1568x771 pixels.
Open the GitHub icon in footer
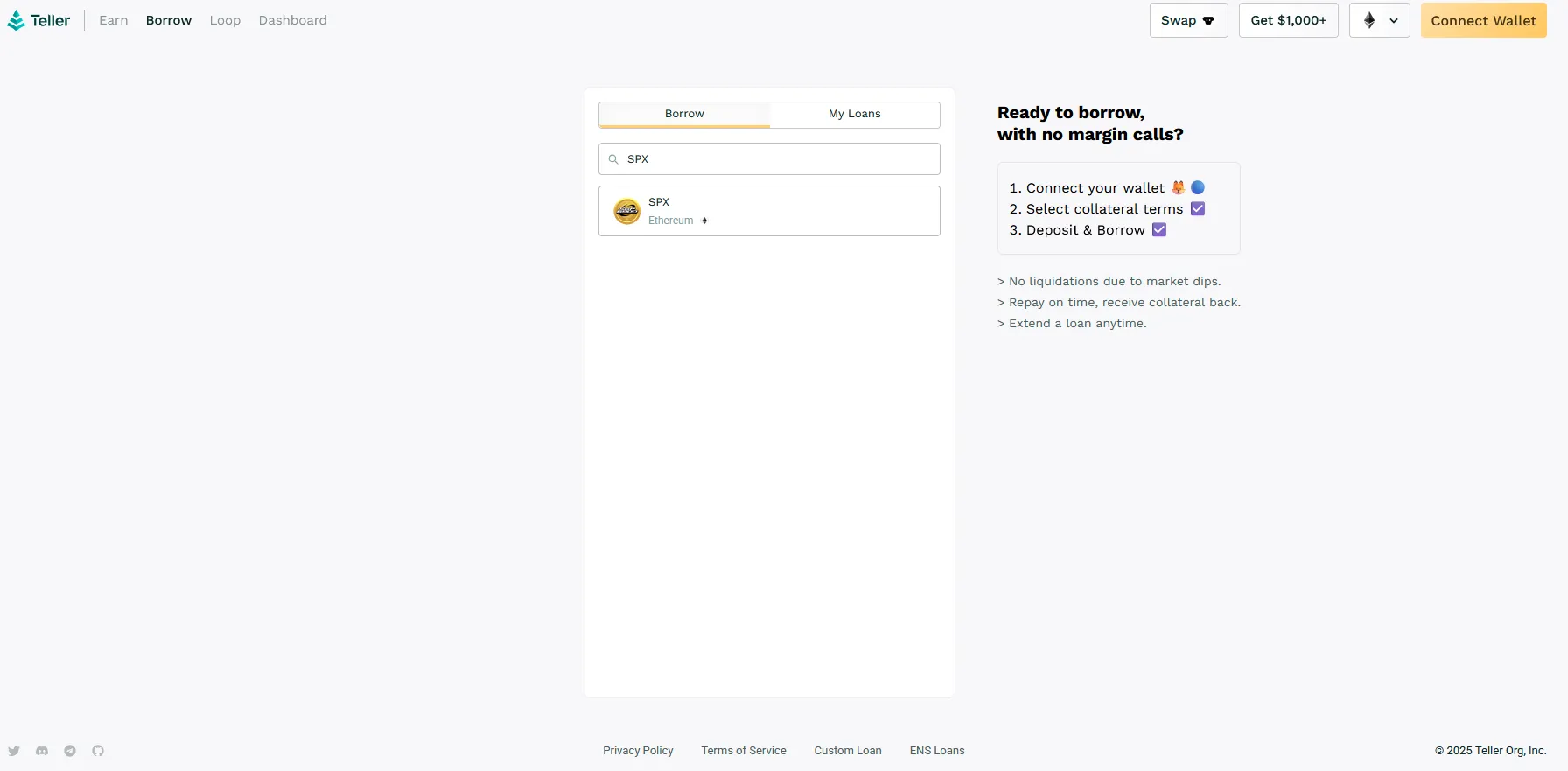pyautogui.click(x=98, y=751)
